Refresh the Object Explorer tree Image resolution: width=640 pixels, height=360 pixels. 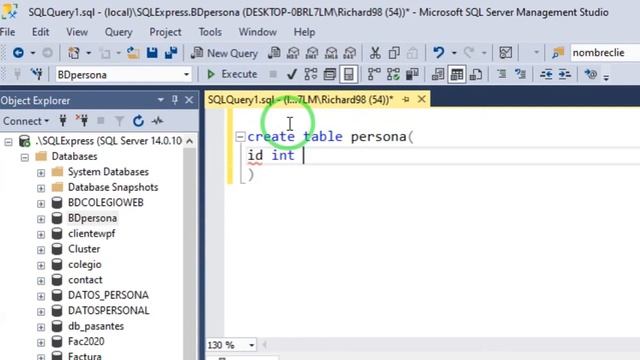(x=138, y=121)
